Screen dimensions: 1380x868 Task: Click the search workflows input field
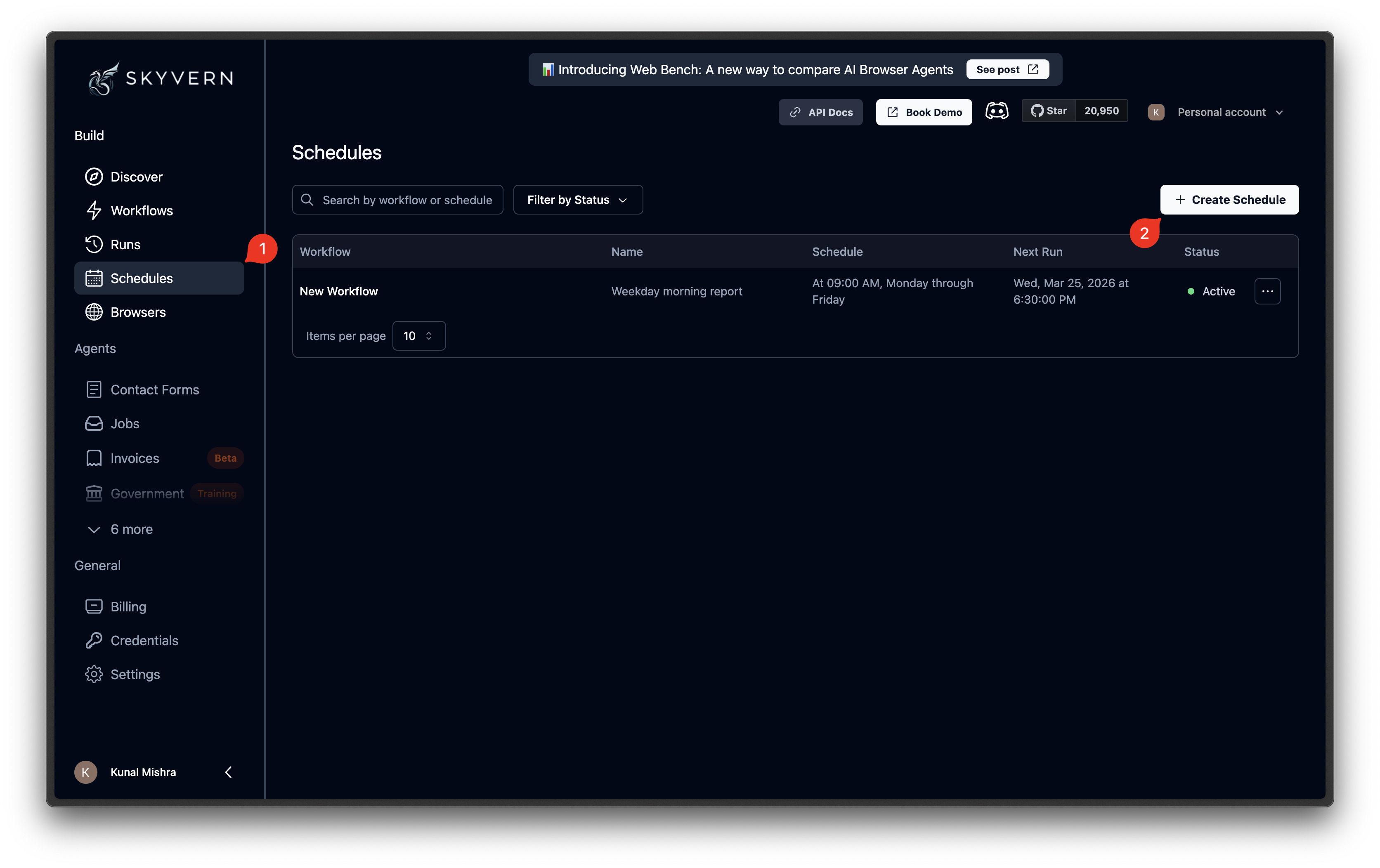pyautogui.click(x=397, y=199)
